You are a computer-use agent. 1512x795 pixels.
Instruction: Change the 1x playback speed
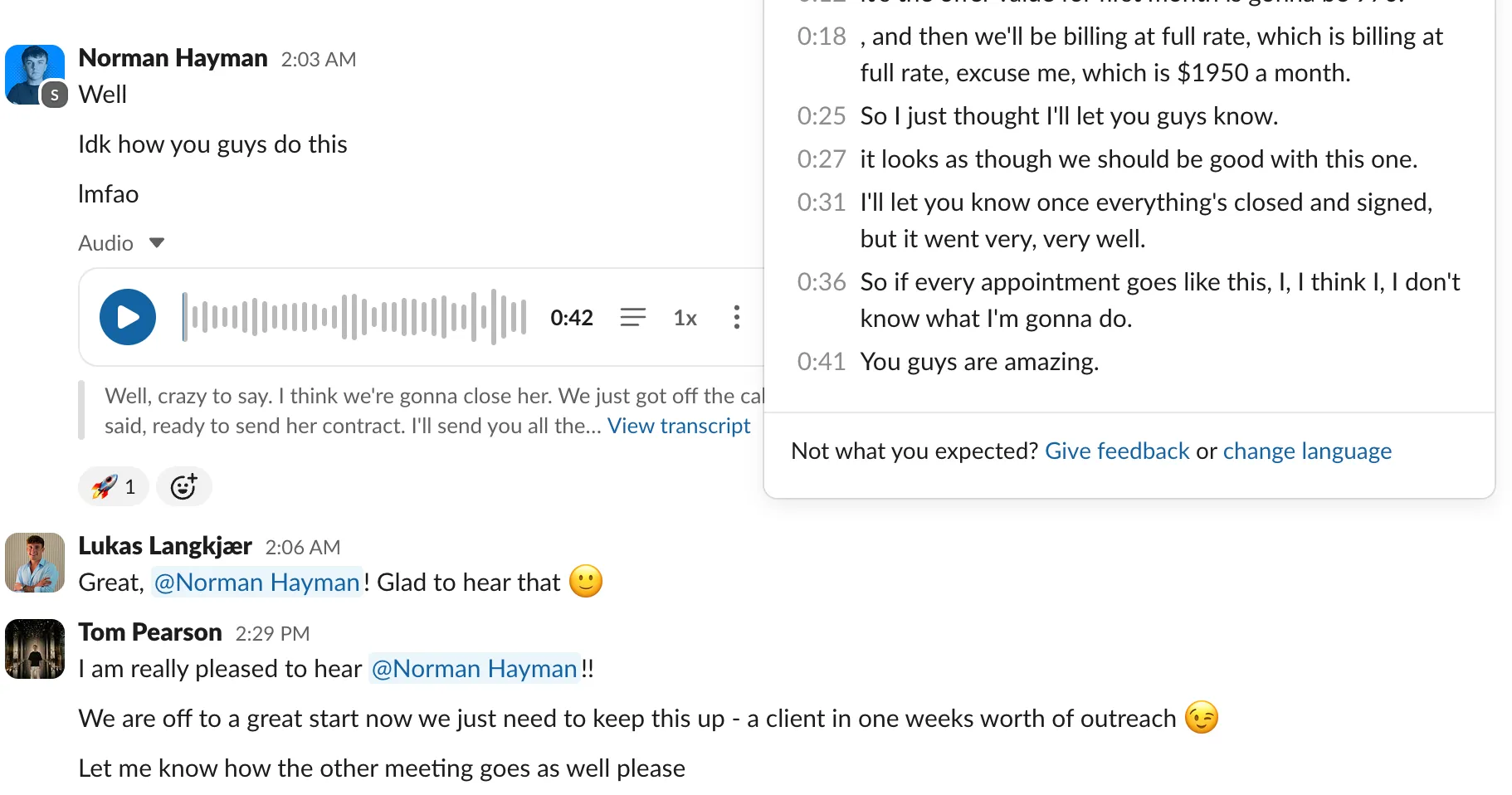tap(685, 318)
